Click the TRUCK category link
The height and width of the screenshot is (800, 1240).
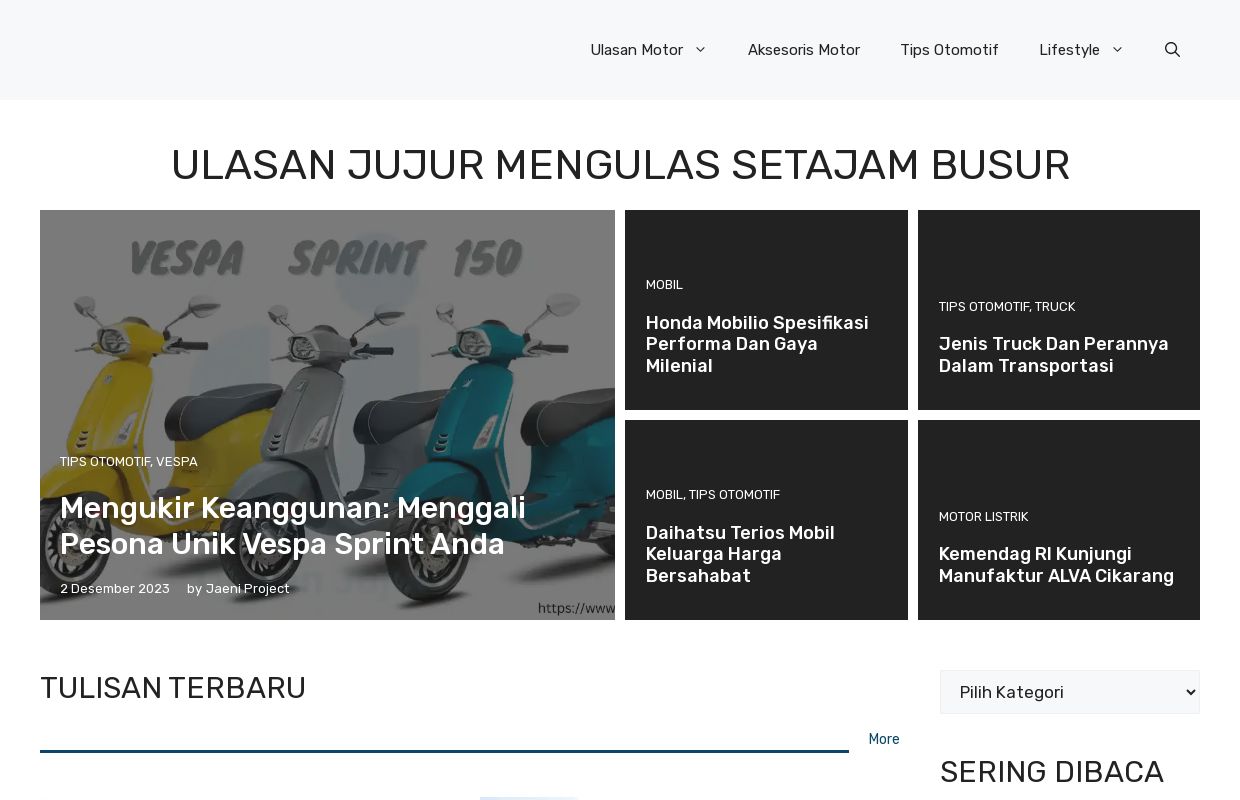click(1057, 307)
